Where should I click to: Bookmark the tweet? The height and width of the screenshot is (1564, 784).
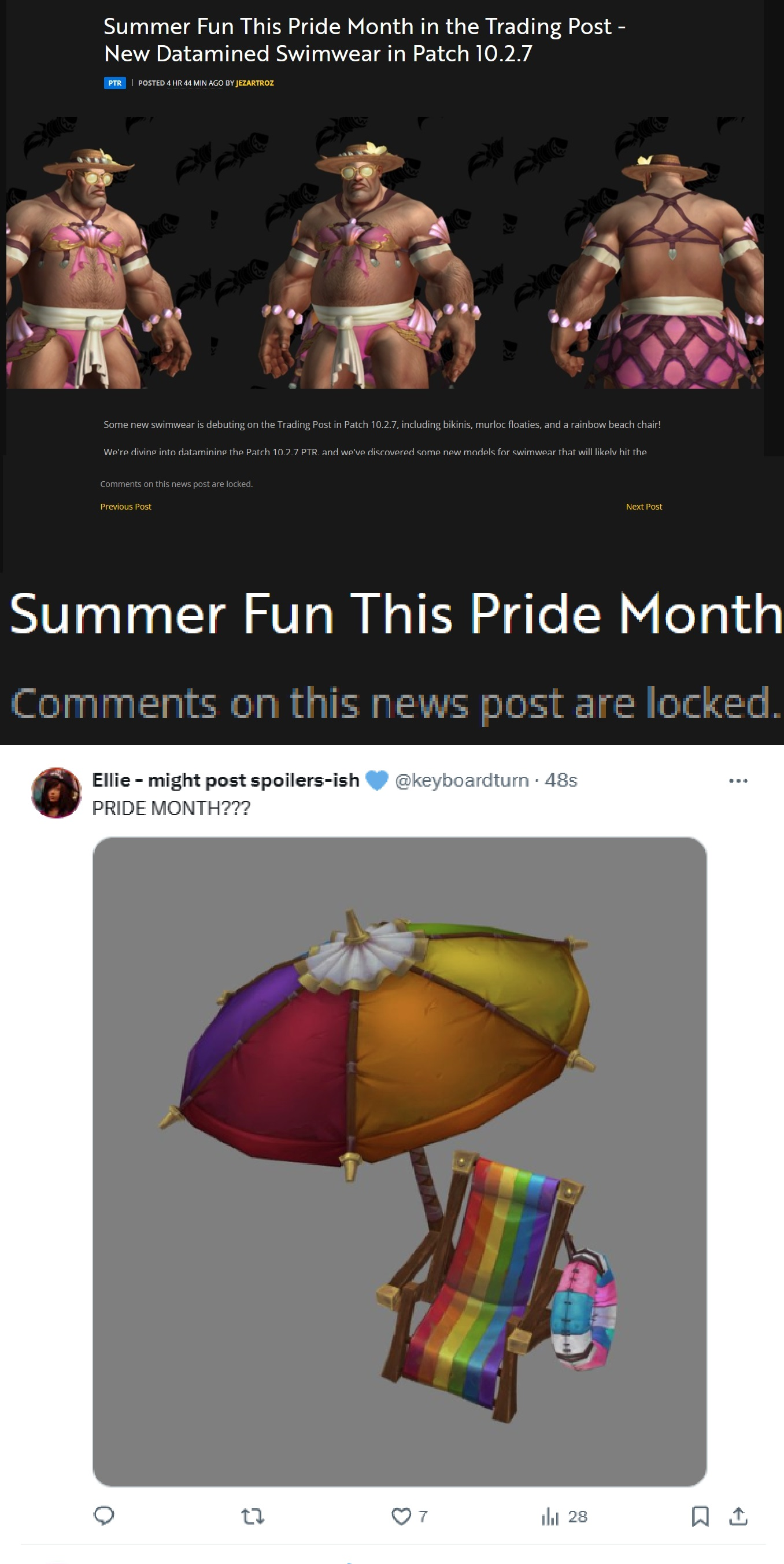[x=700, y=1516]
